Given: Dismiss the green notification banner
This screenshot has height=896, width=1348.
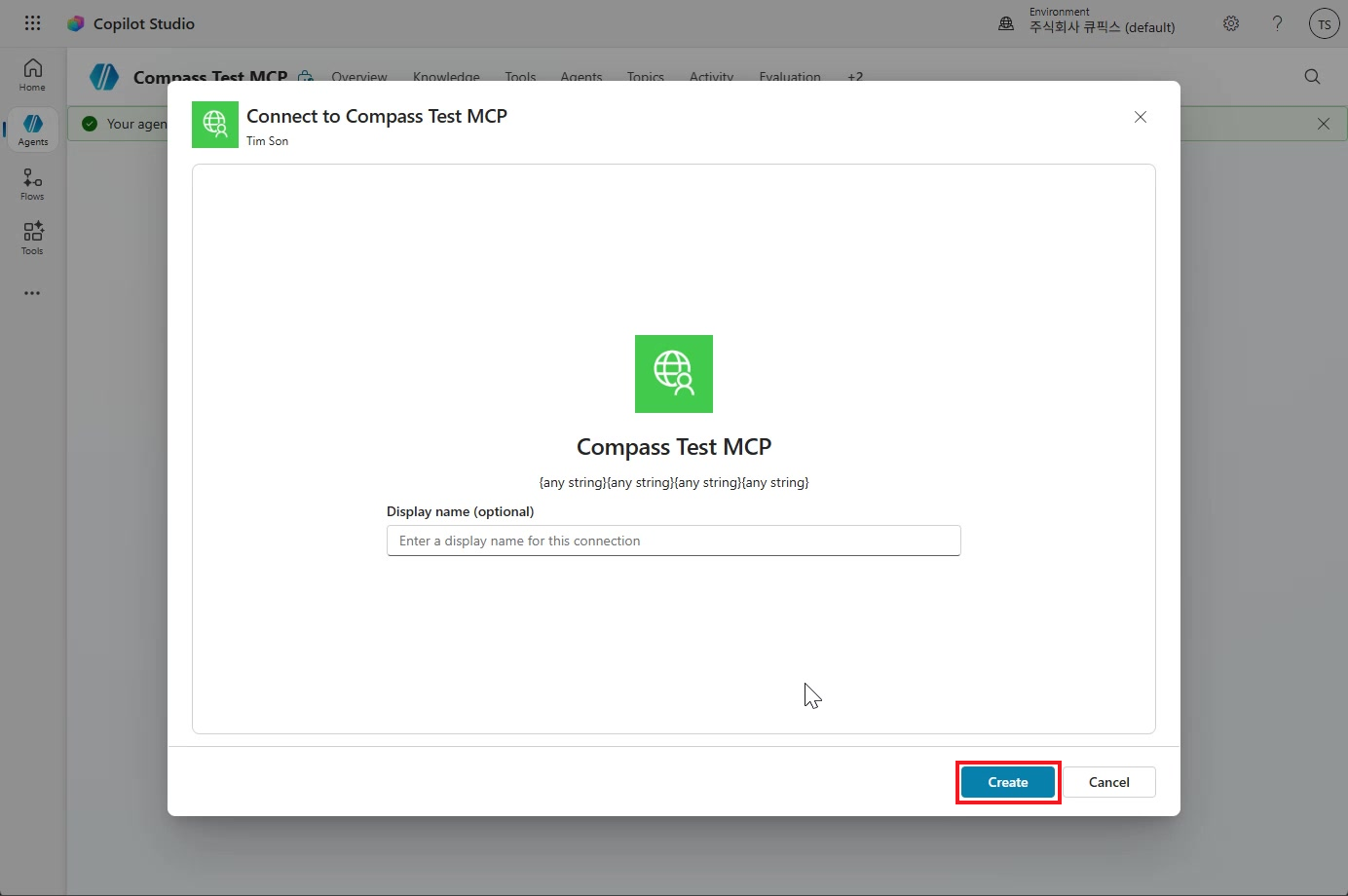Looking at the screenshot, I should pyautogui.click(x=1323, y=124).
